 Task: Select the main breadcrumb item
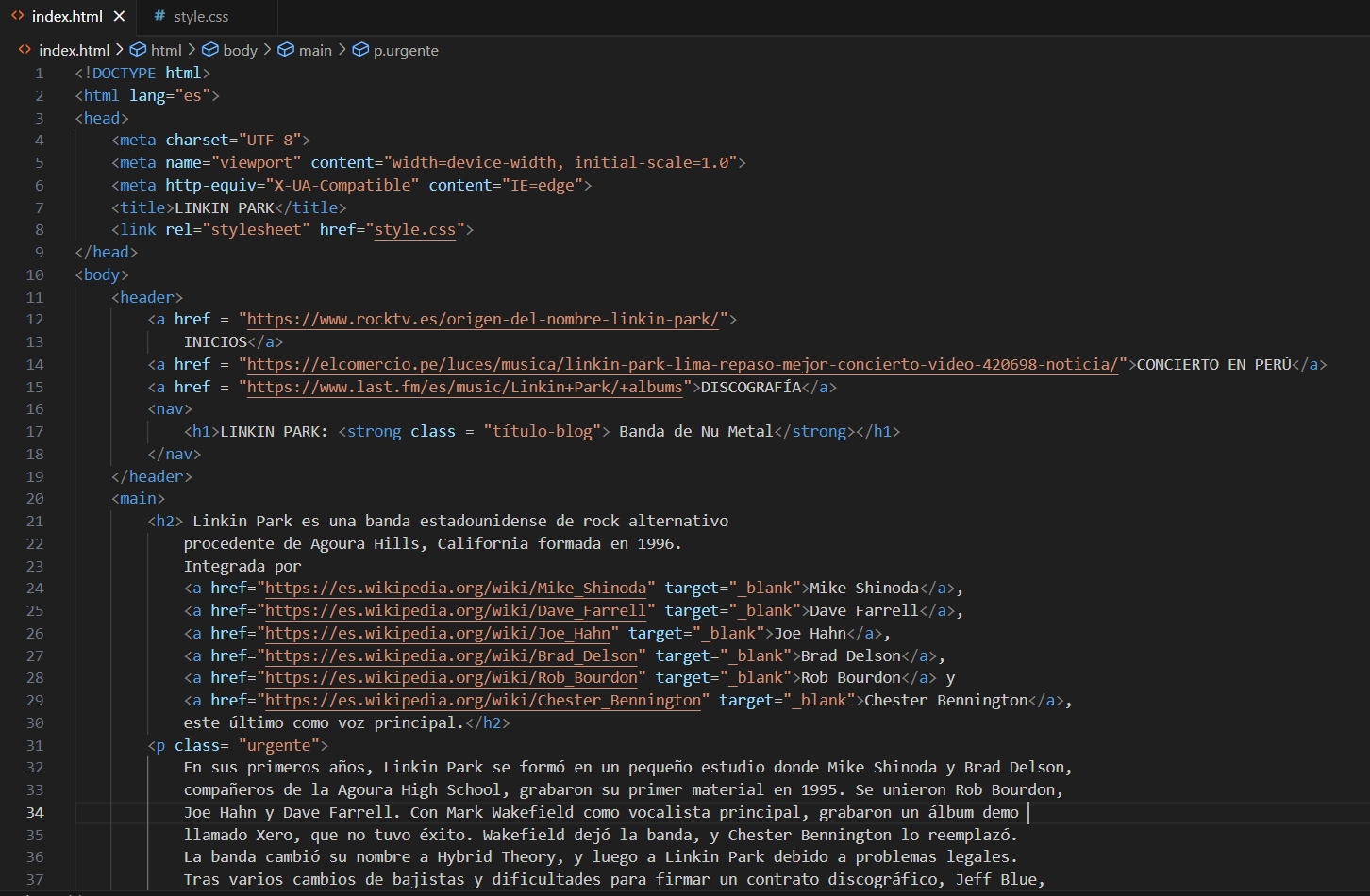tap(315, 50)
